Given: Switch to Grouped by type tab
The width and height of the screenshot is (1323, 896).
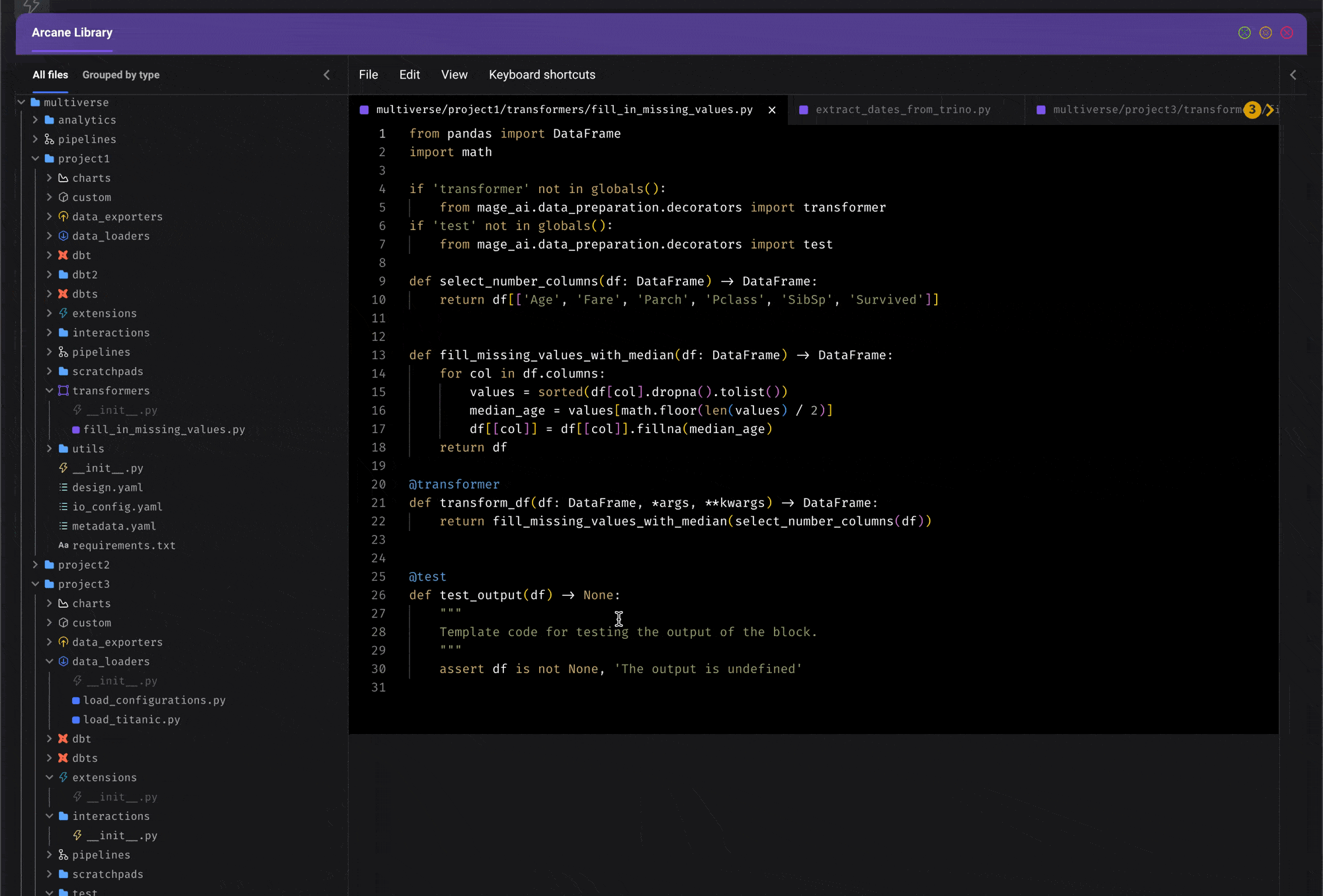Looking at the screenshot, I should 121,75.
